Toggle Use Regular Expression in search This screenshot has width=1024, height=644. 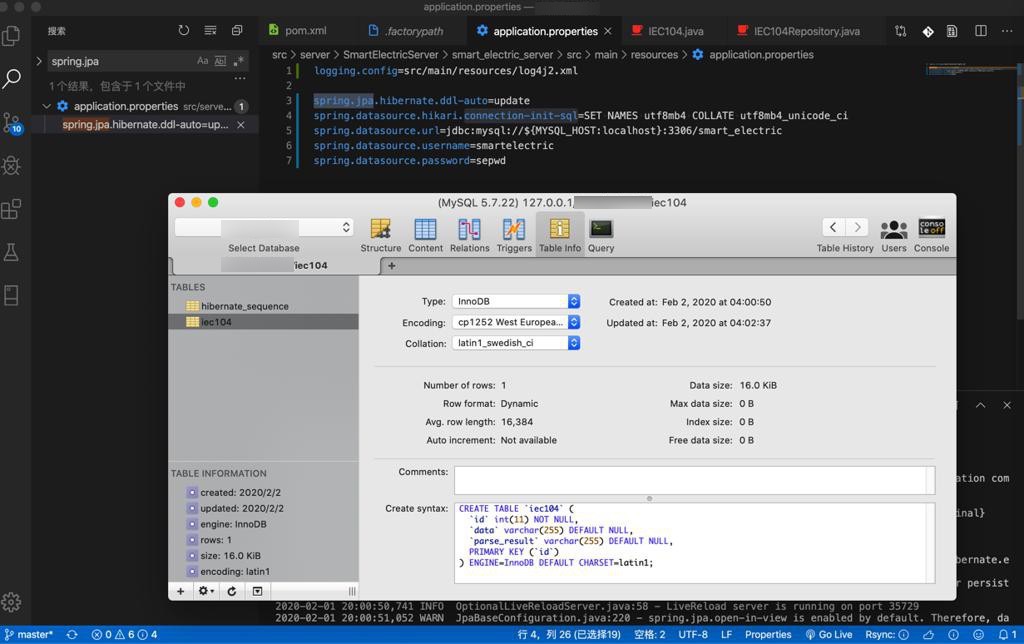[x=239, y=61]
